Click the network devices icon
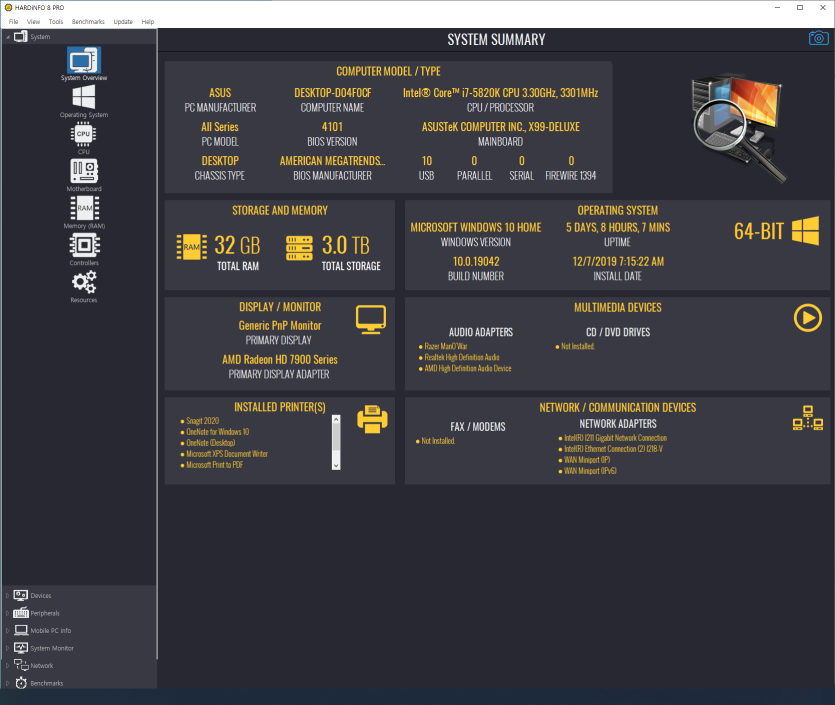 coord(808,418)
